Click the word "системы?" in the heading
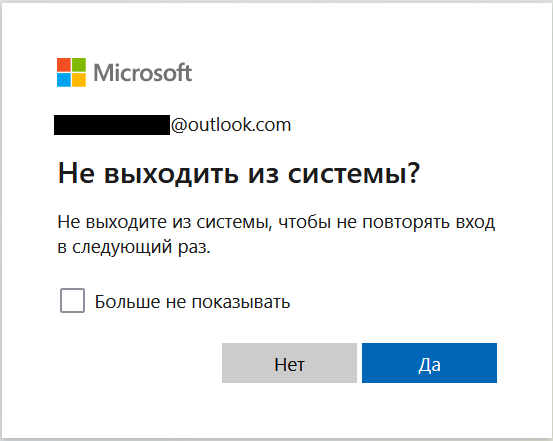Image resolution: width=553 pixels, height=441 pixels. [x=354, y=173]
